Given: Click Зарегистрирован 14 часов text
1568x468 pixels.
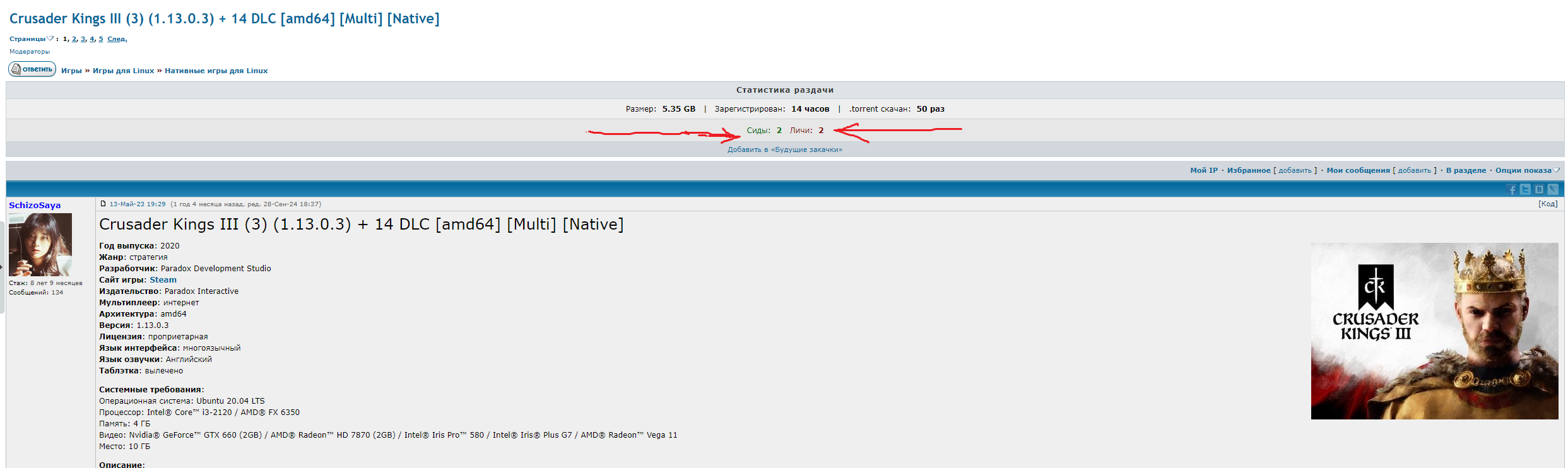Looking at the screenshot, I should click(772, 109).
